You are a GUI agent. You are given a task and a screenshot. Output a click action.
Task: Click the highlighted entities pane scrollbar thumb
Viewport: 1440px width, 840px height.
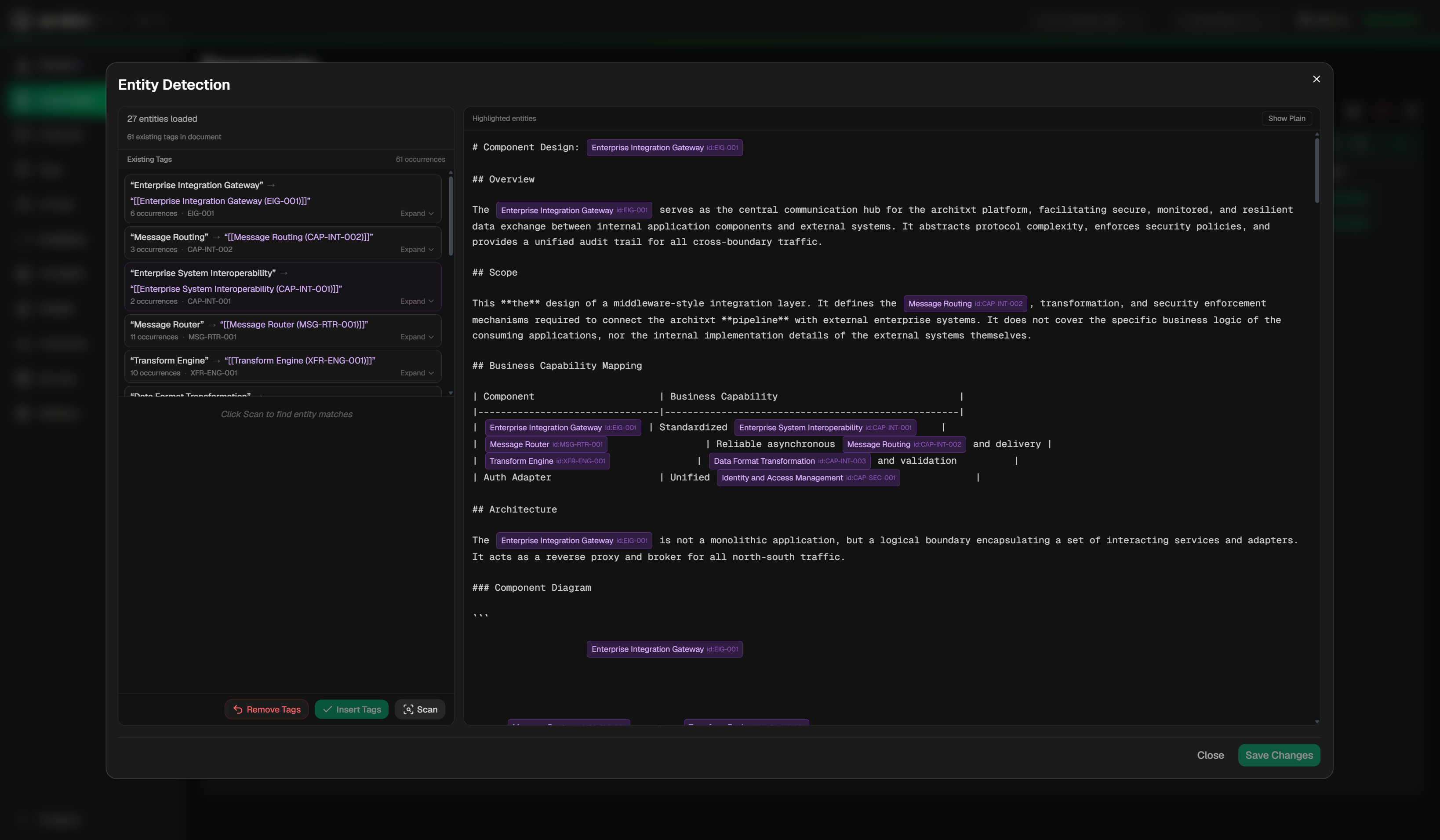tap(1316, 170)
